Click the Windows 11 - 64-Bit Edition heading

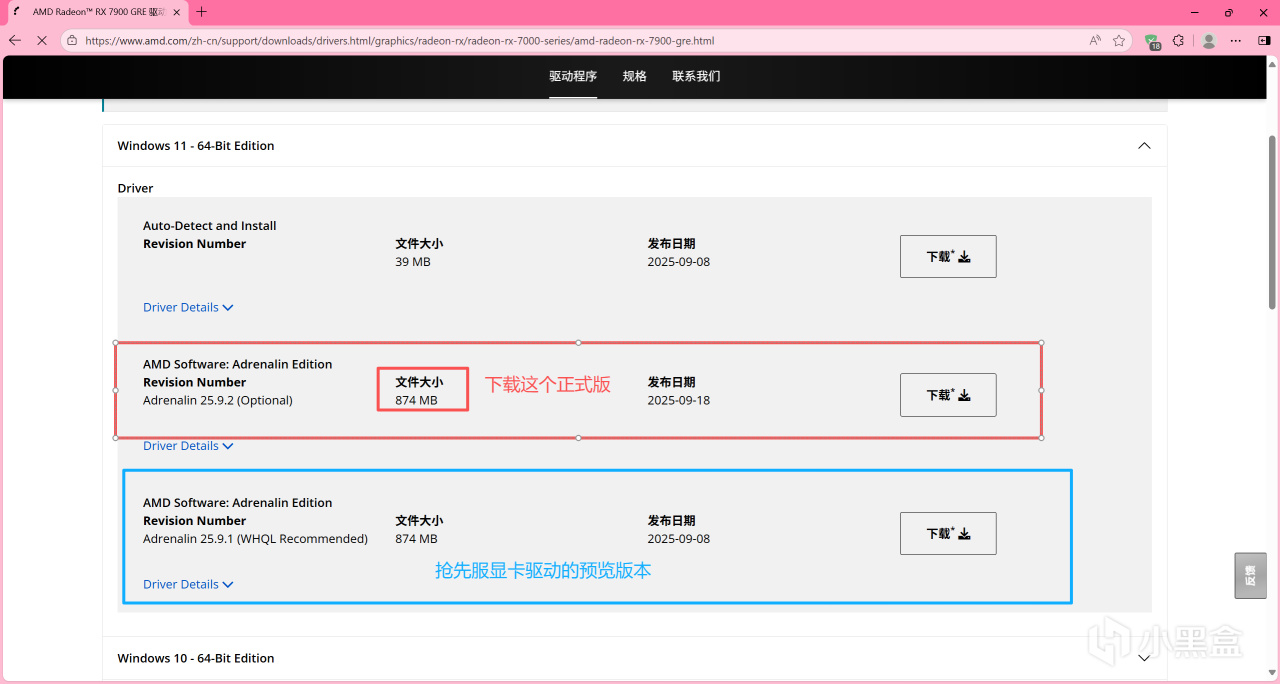point(196,146)
